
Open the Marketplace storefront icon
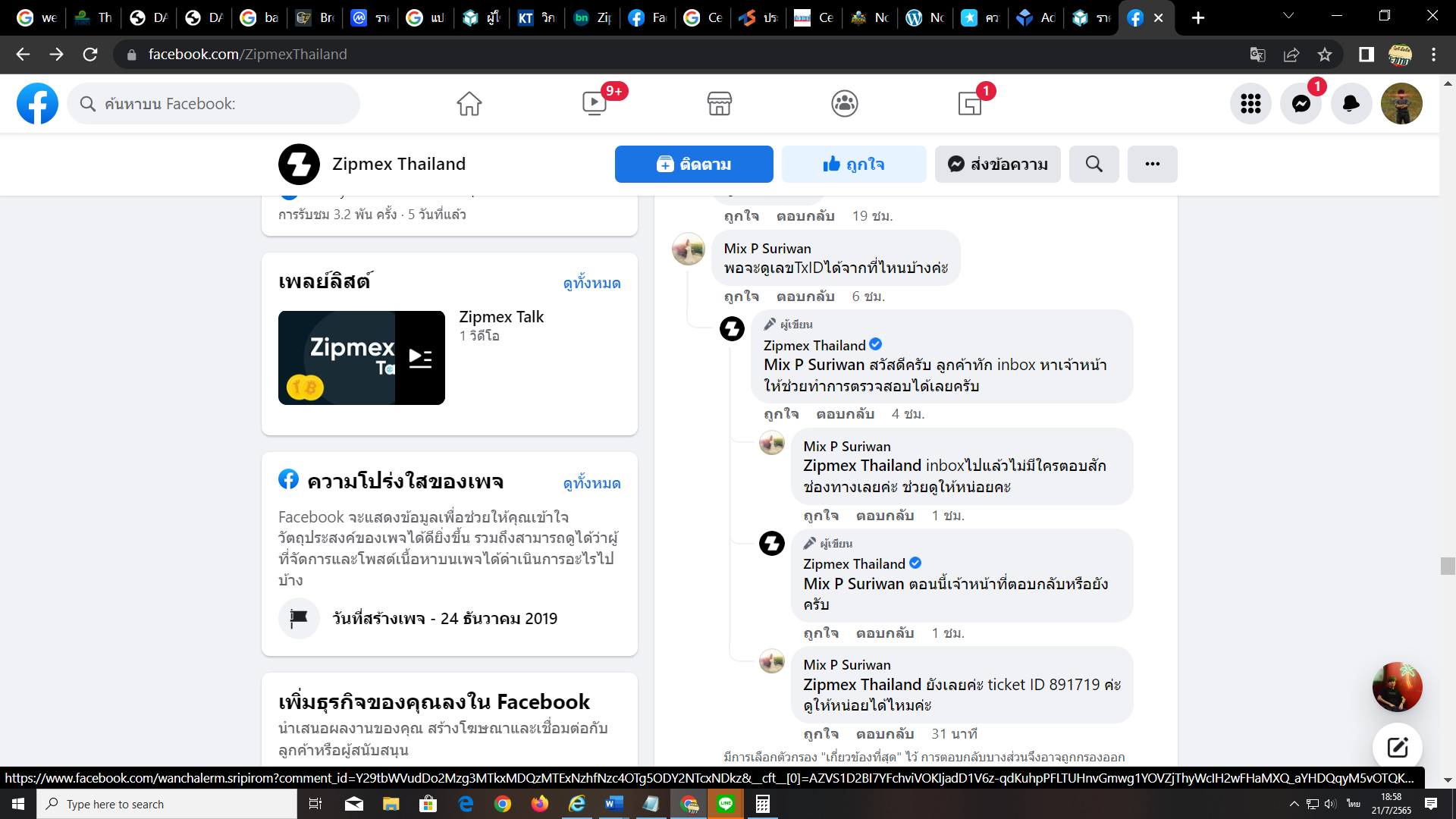[719, 103]
